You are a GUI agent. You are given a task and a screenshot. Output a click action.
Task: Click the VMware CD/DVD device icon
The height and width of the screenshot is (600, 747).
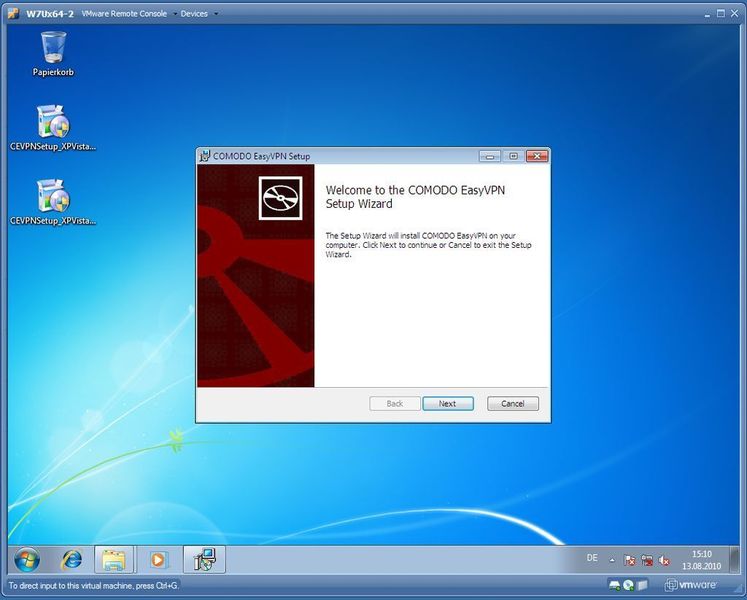coord(628,585)
